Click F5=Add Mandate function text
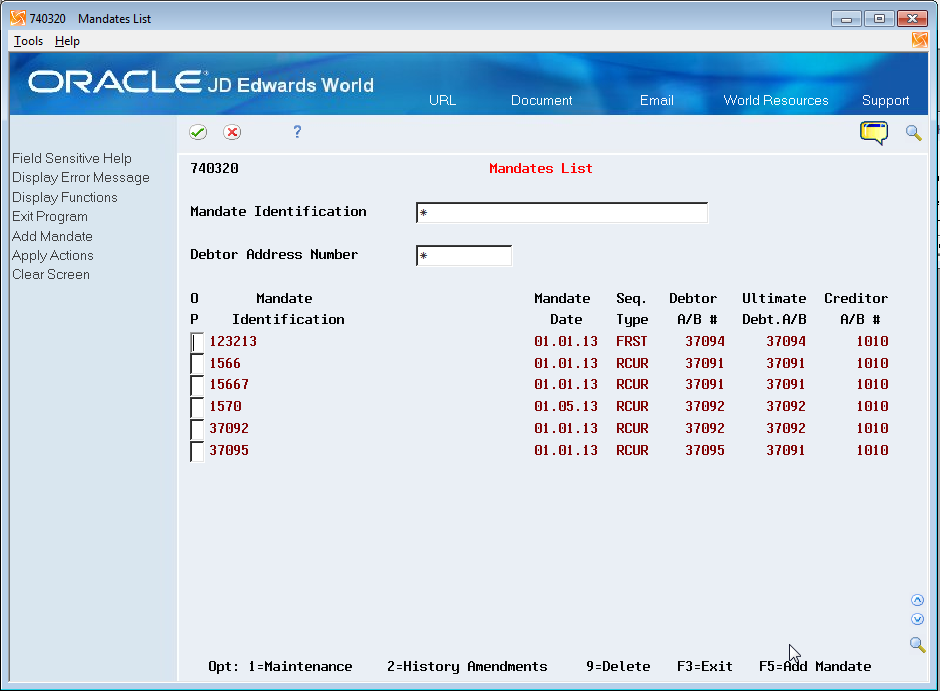 tap(815, 666)
